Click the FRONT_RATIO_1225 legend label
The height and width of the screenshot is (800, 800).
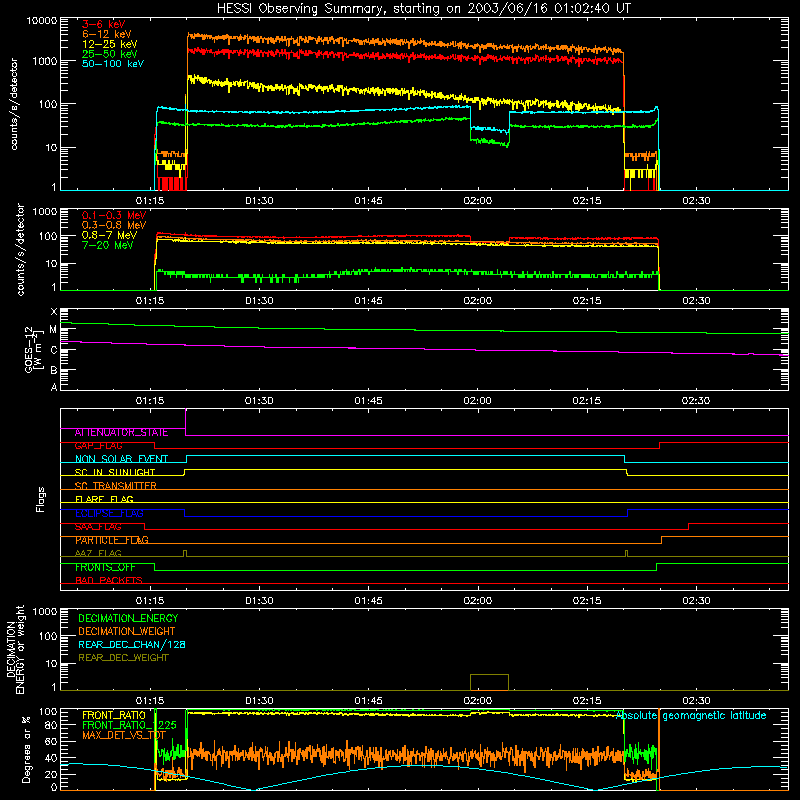[129, 725]
